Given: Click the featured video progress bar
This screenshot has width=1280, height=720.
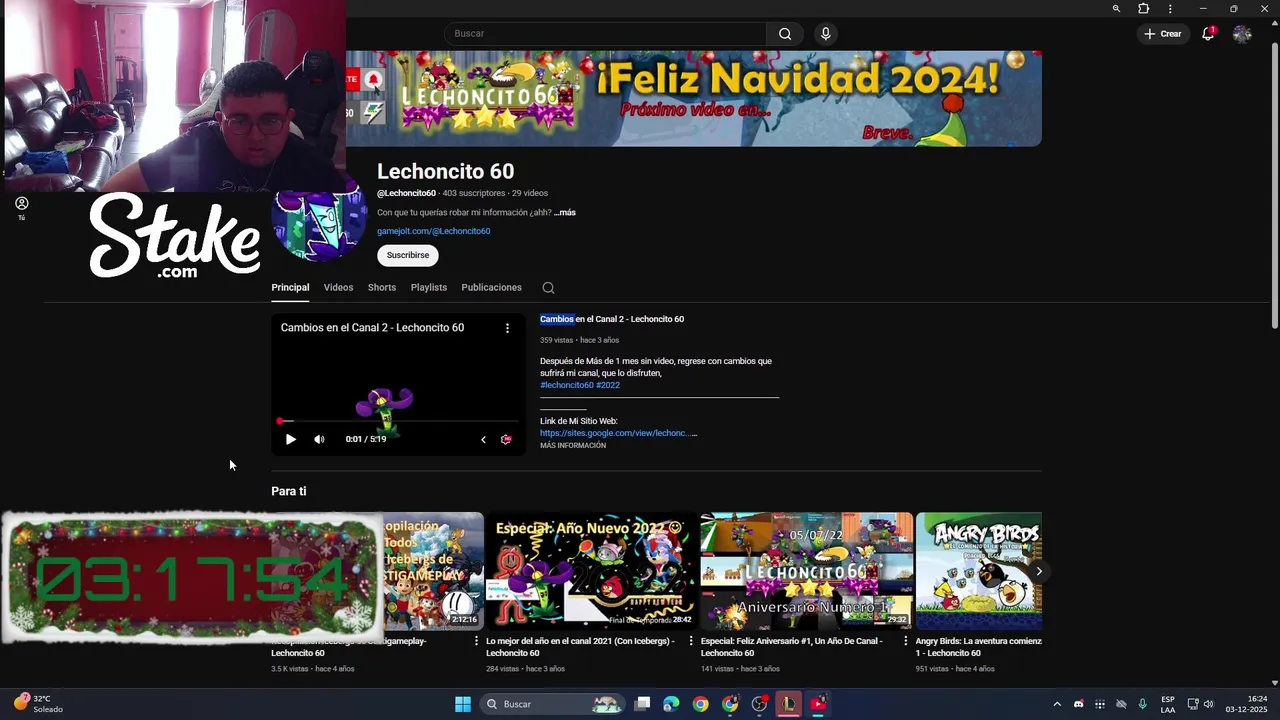Looking at the screenshot, I should 398,421.
